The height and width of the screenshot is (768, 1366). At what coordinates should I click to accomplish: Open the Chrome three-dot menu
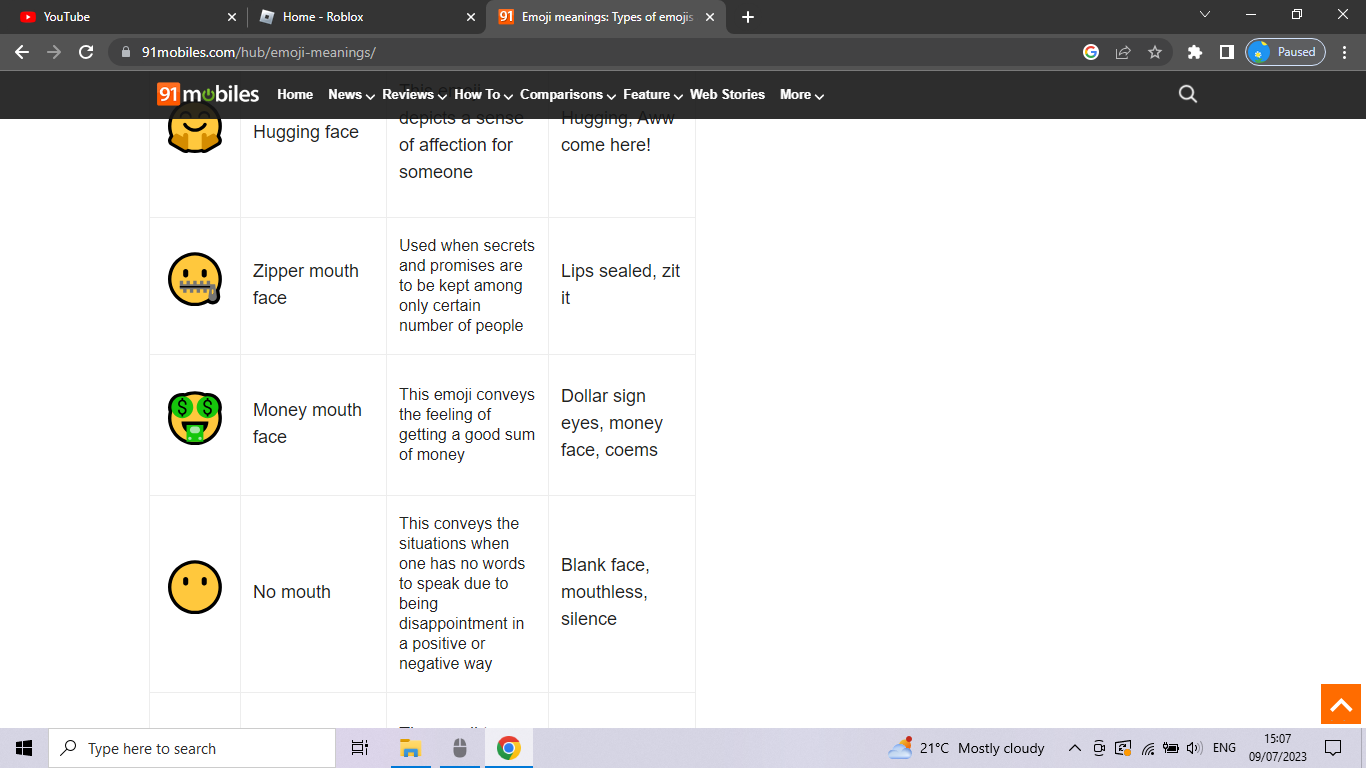1345,52
